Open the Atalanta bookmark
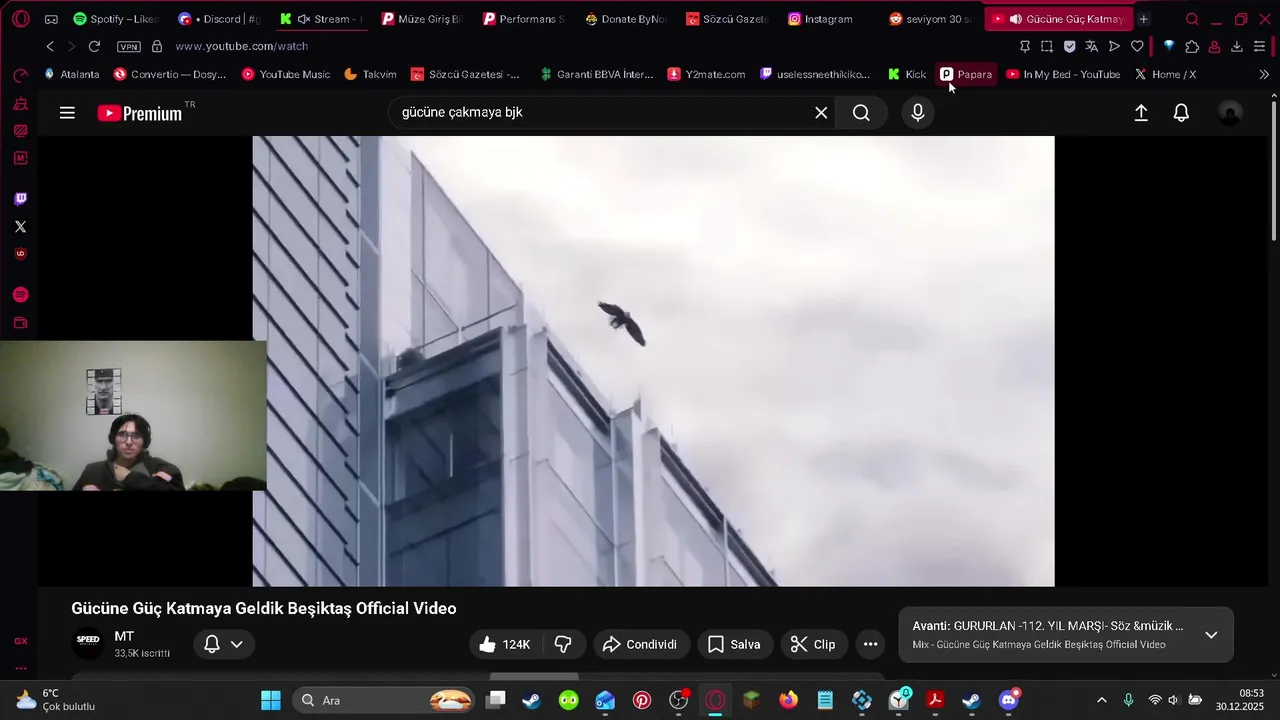The height and width of the screenshot is (720, 1280). (x=72, y=74)
